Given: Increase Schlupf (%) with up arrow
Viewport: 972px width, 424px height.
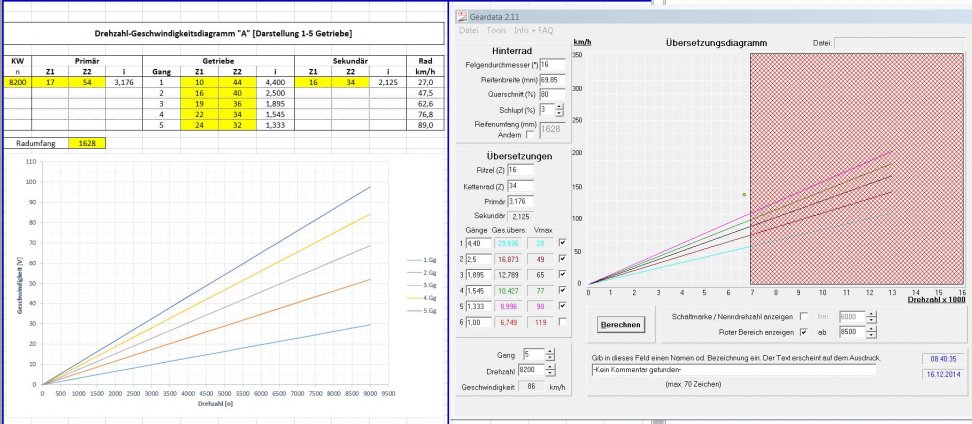Looking at the screenshot, I should [x=559, y=106].
